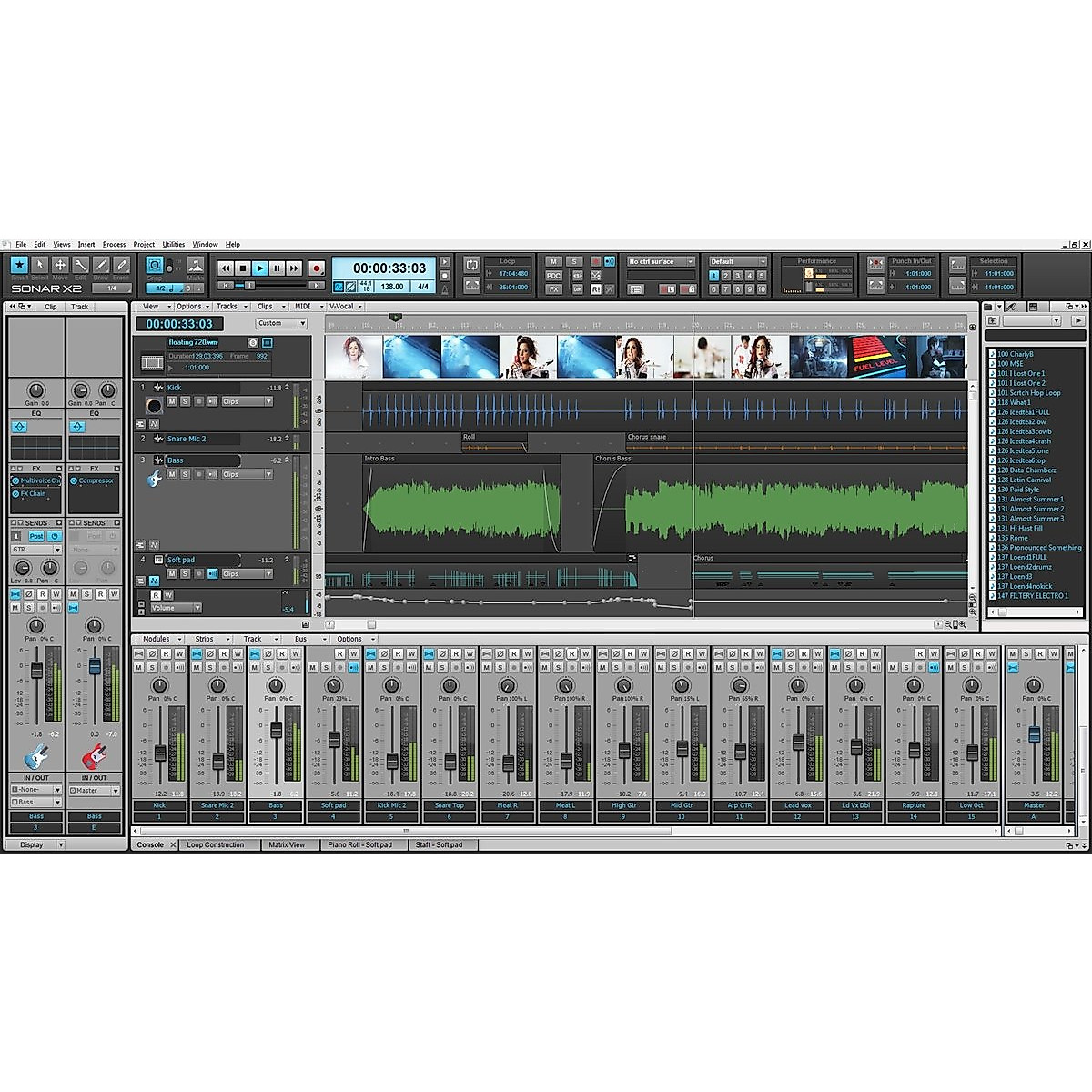Mute the Kick track

click(171, 402)
